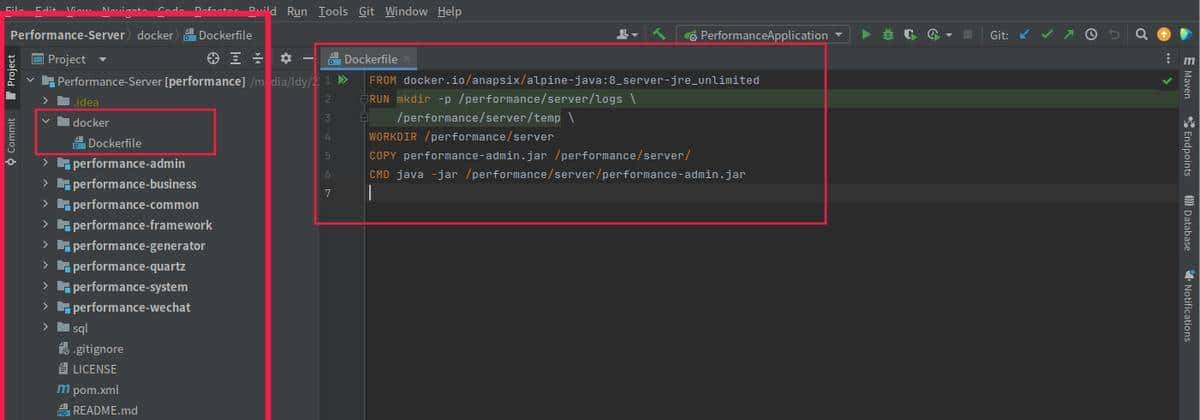Click the grayed-out Stop button

point(967,34)
